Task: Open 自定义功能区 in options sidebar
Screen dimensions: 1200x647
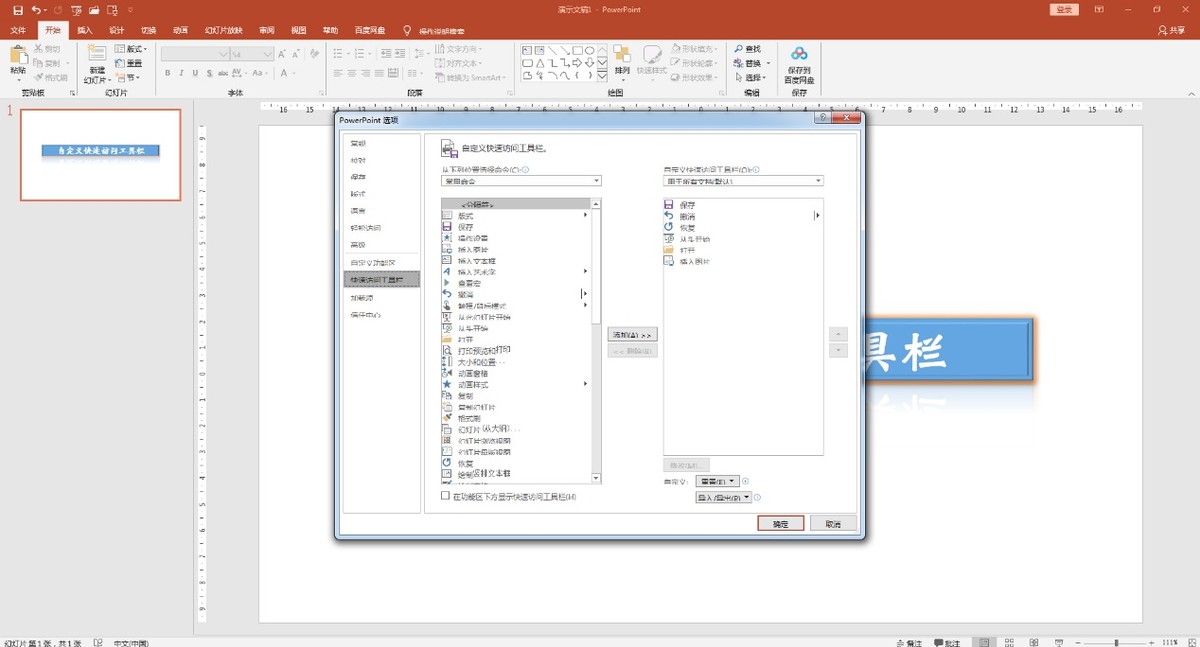Action: point(380,262)
